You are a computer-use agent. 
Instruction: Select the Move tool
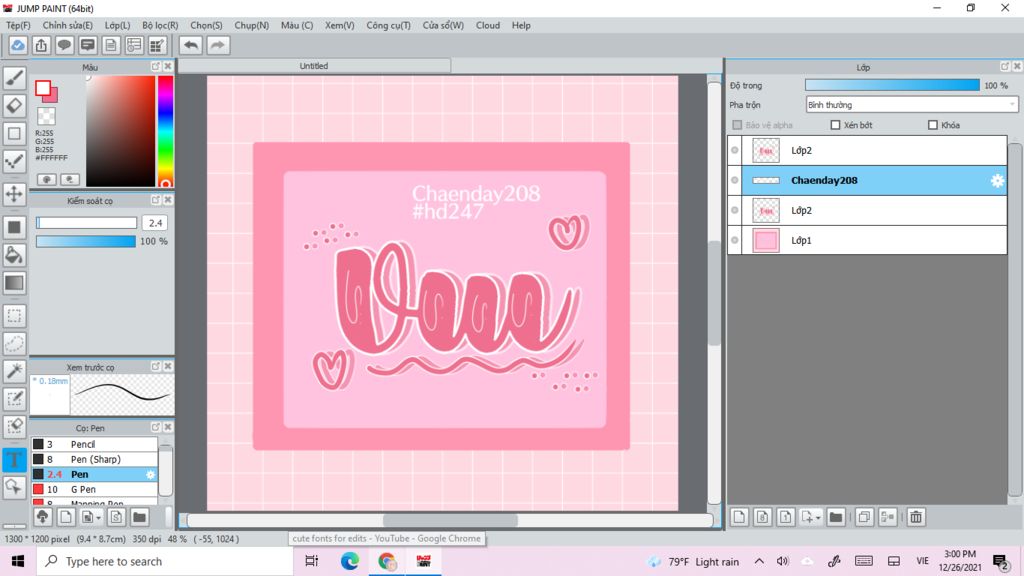[14, 194]
